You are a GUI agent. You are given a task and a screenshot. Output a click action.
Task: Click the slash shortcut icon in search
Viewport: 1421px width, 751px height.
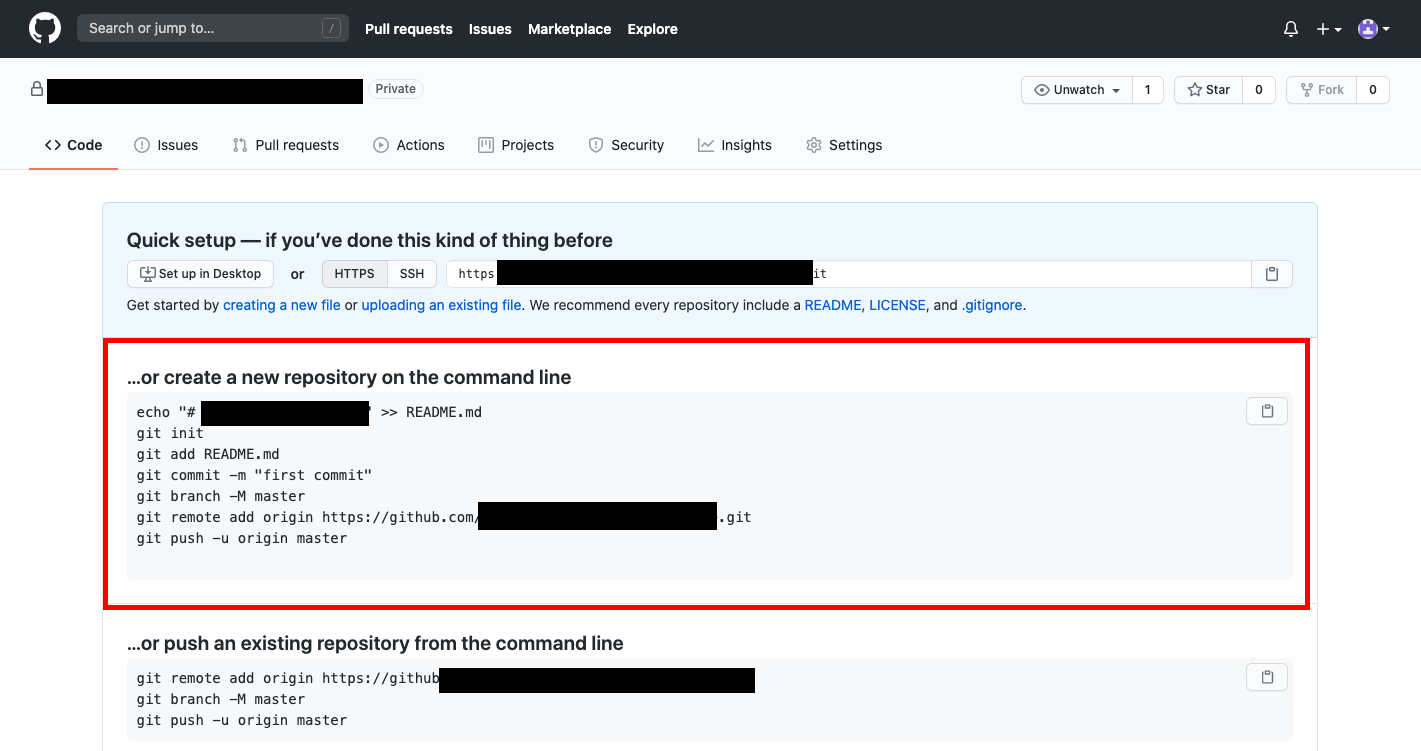click(332, 29)
